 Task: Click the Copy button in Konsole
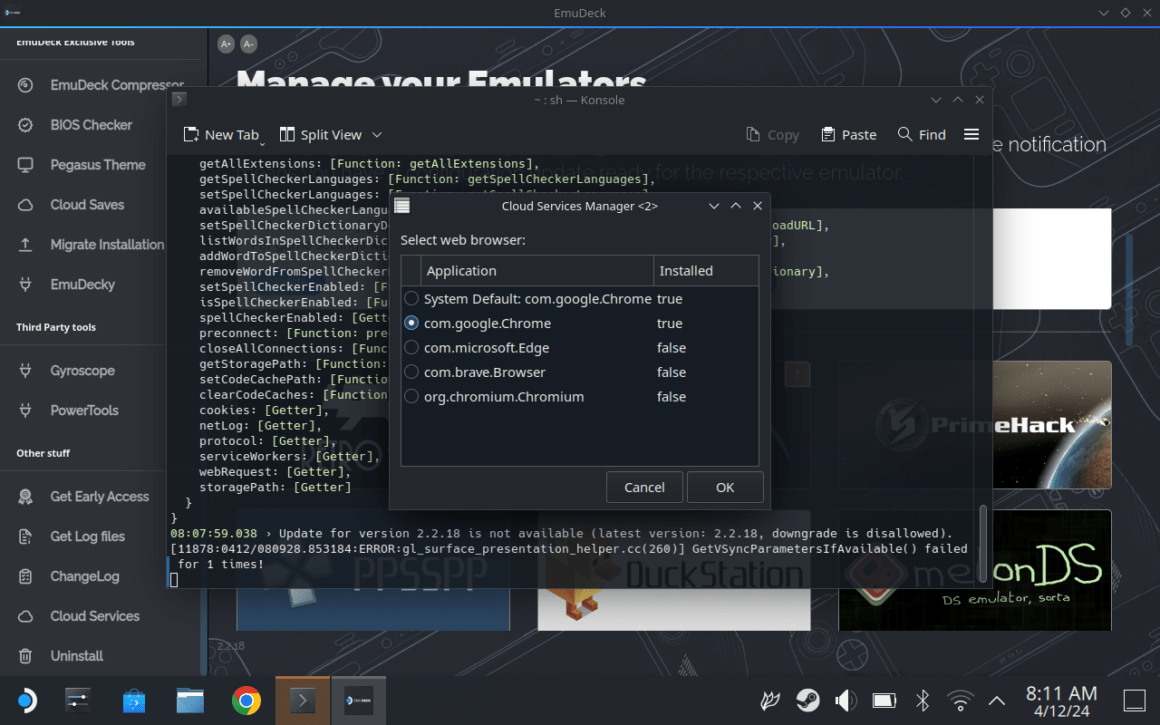coord(773,135)
